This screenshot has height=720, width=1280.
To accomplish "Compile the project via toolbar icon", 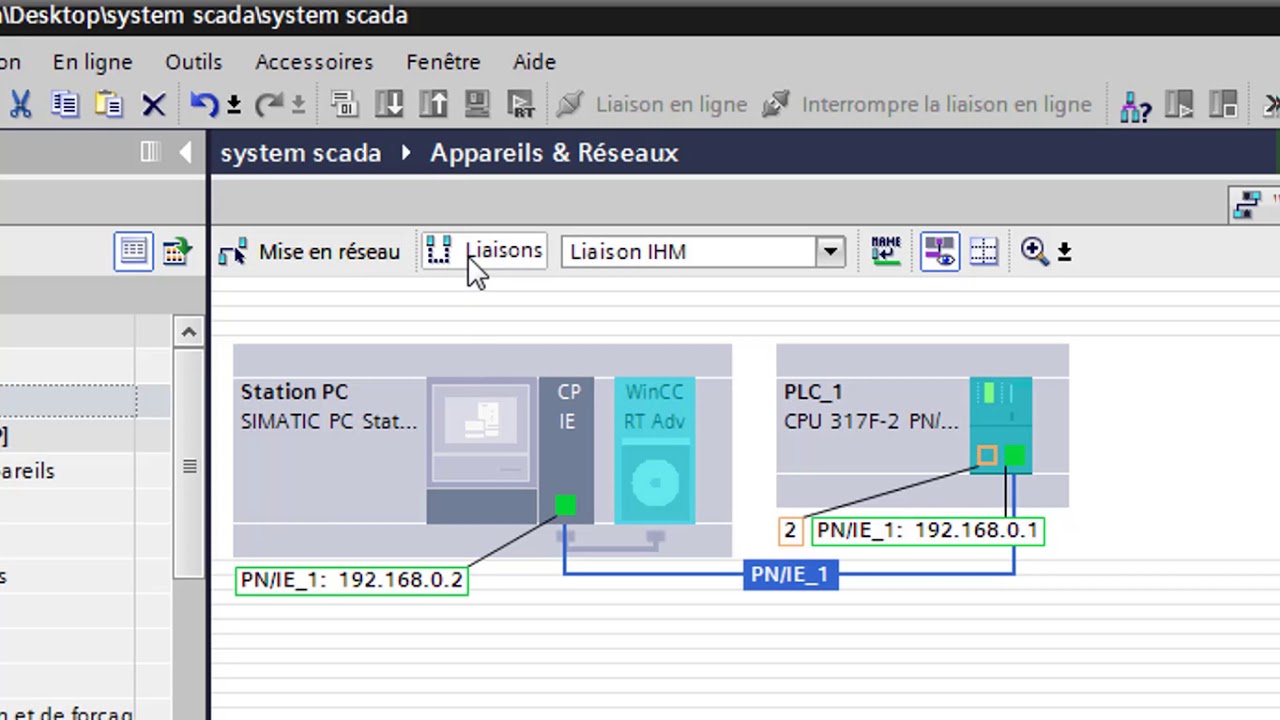I will (x=344, y=104).
